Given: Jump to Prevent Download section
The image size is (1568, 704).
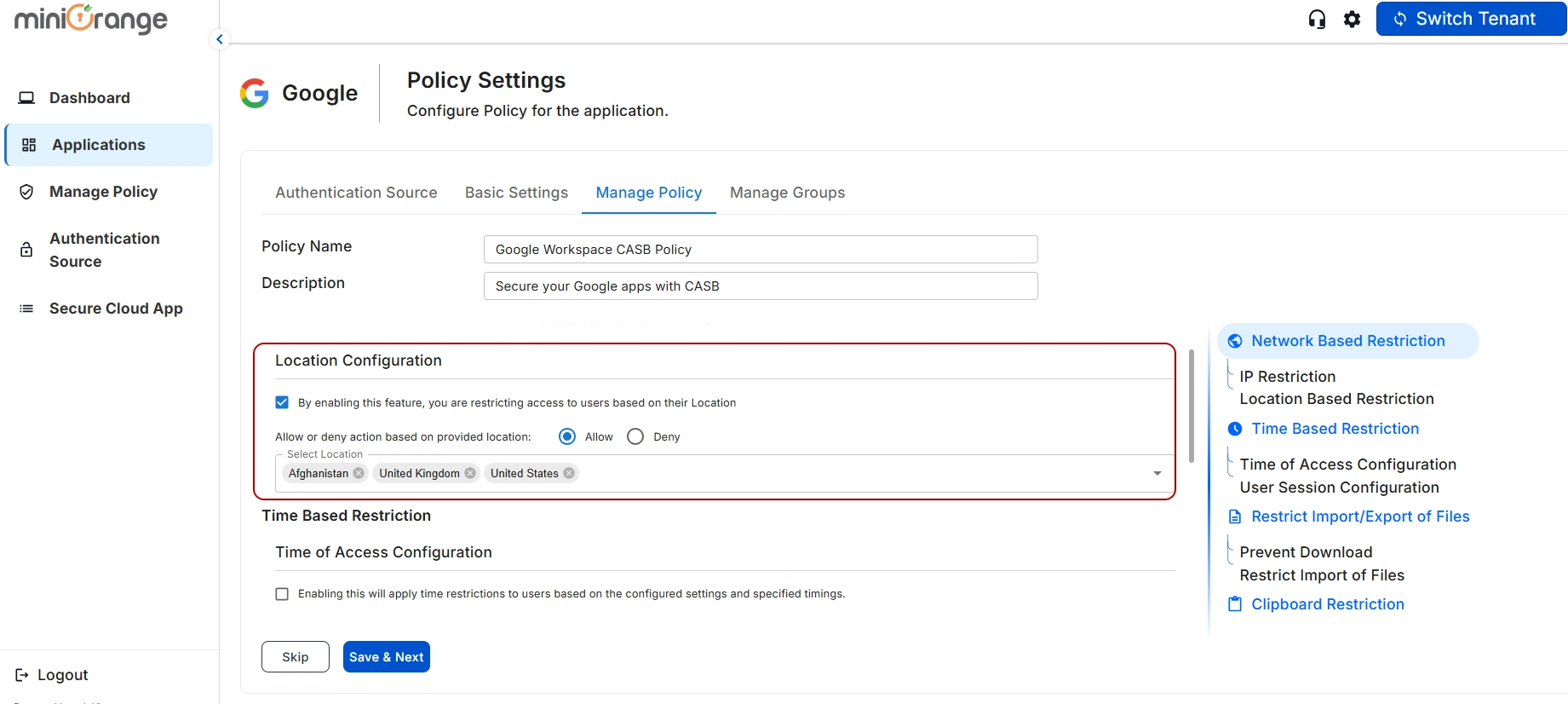Looking at the screenshot, I should tap(1307, 552).
